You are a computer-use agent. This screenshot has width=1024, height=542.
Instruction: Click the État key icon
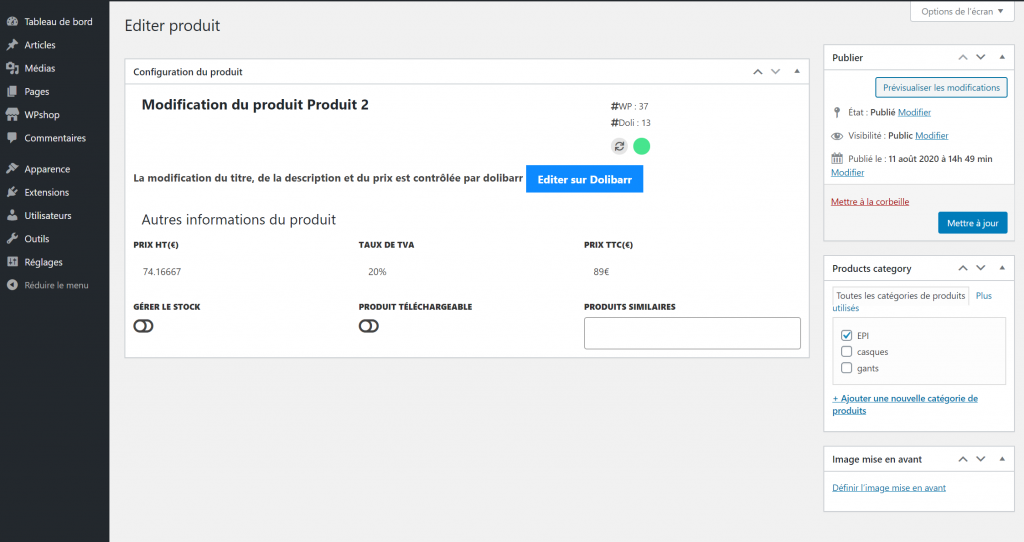pos(837,112)
